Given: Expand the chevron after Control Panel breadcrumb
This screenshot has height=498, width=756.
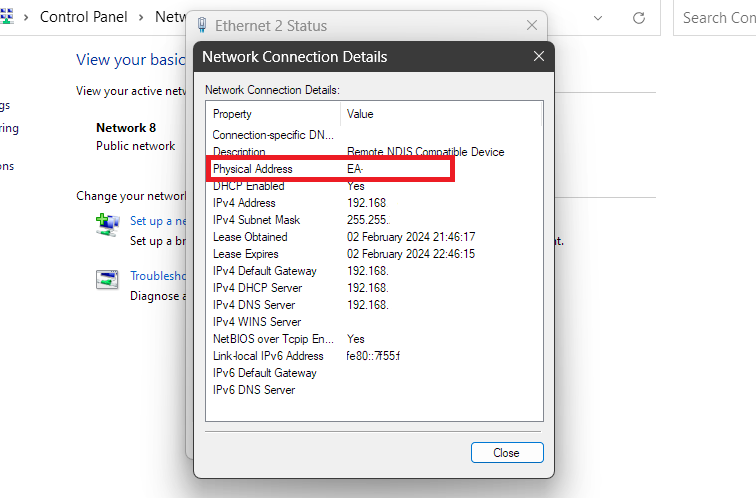Looking at the screenshot, I should pos(142,18).
